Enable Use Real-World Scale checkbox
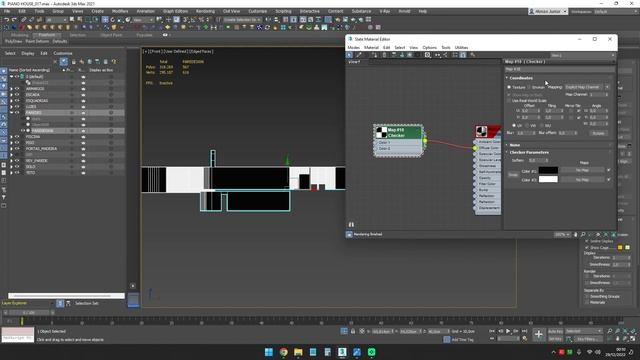 509,100
